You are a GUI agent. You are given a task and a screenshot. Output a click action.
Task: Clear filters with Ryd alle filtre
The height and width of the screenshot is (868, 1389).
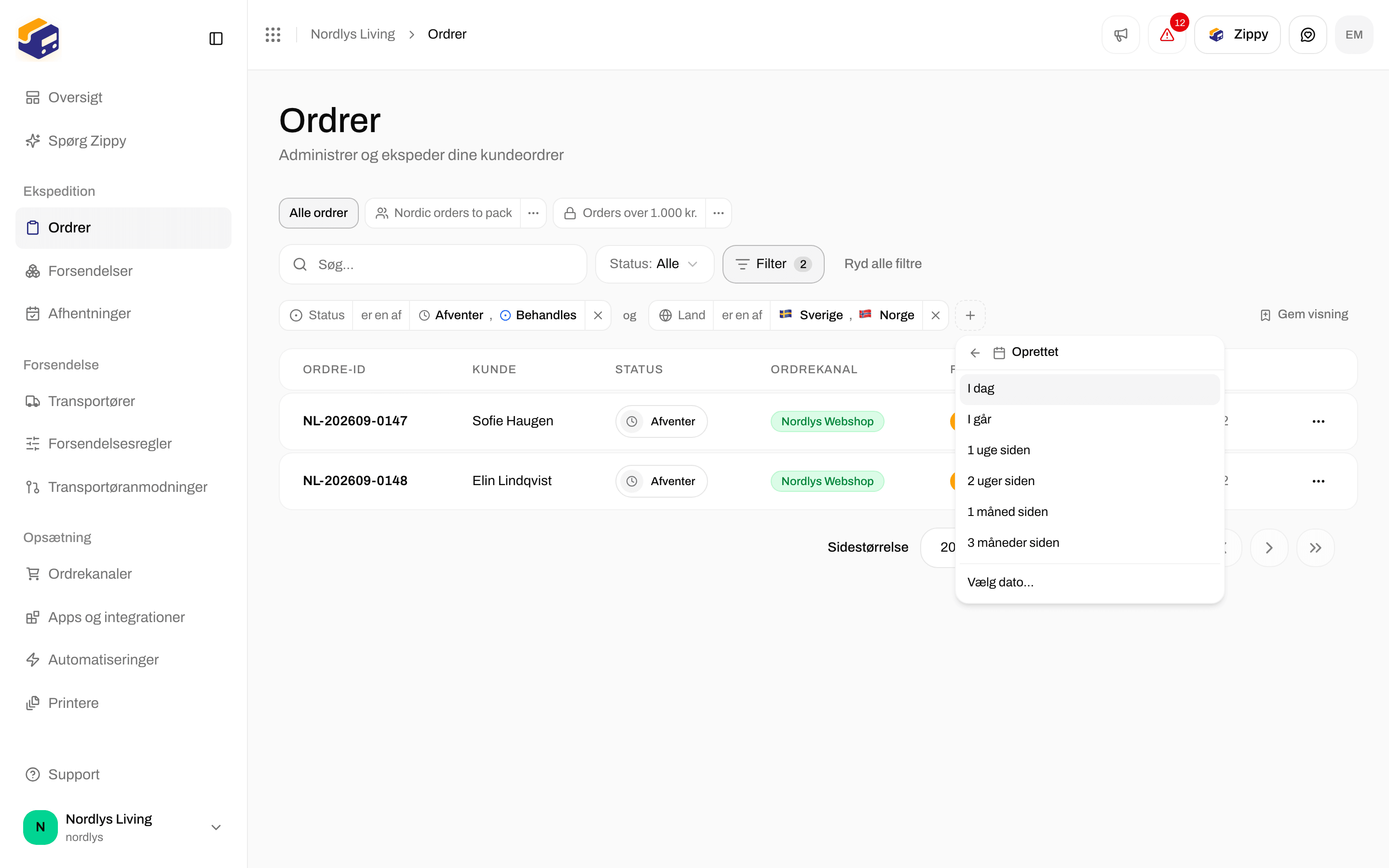pos(883,264)
